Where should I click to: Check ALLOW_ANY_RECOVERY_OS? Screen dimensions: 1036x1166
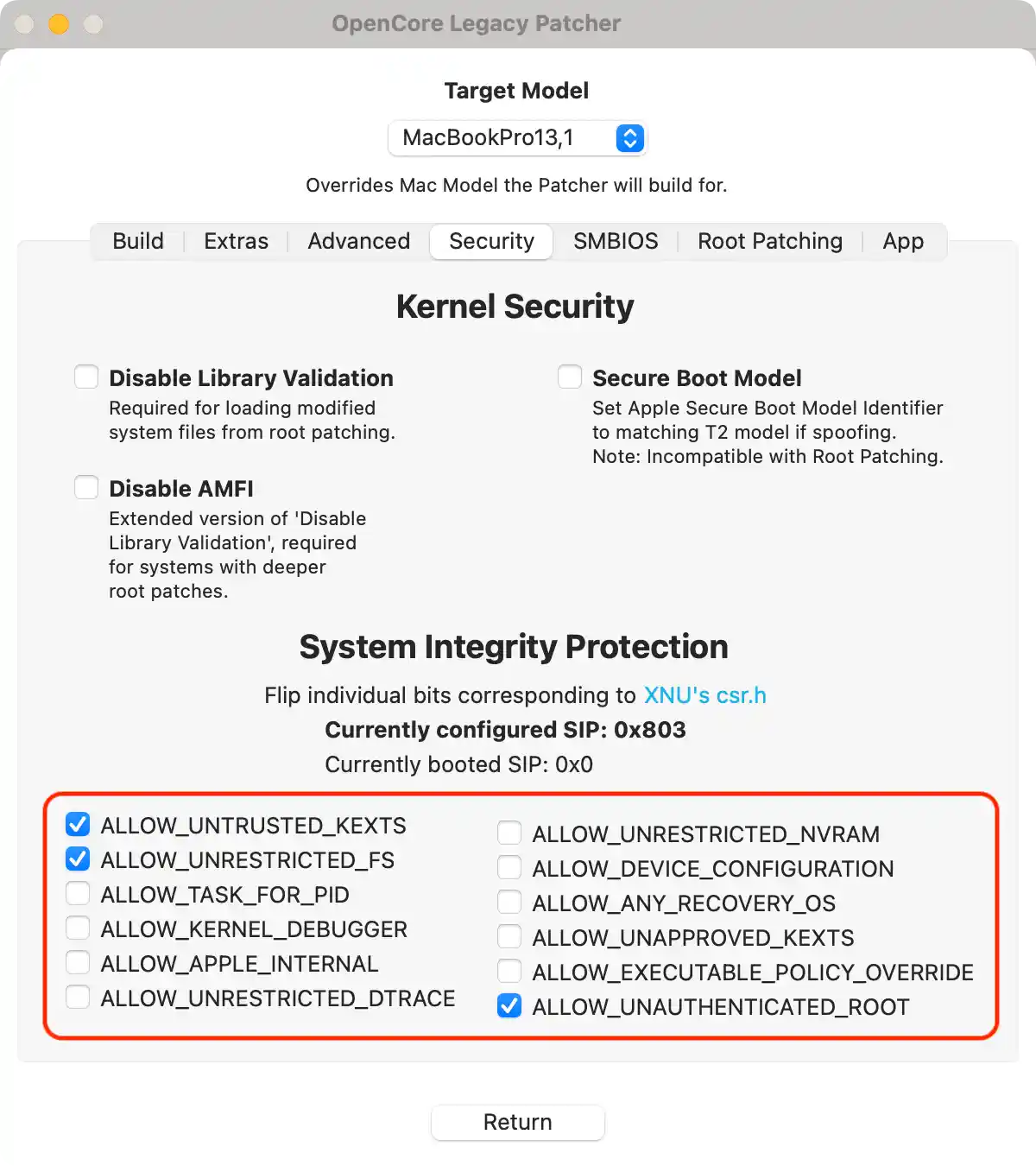click(x=509, y=903)
